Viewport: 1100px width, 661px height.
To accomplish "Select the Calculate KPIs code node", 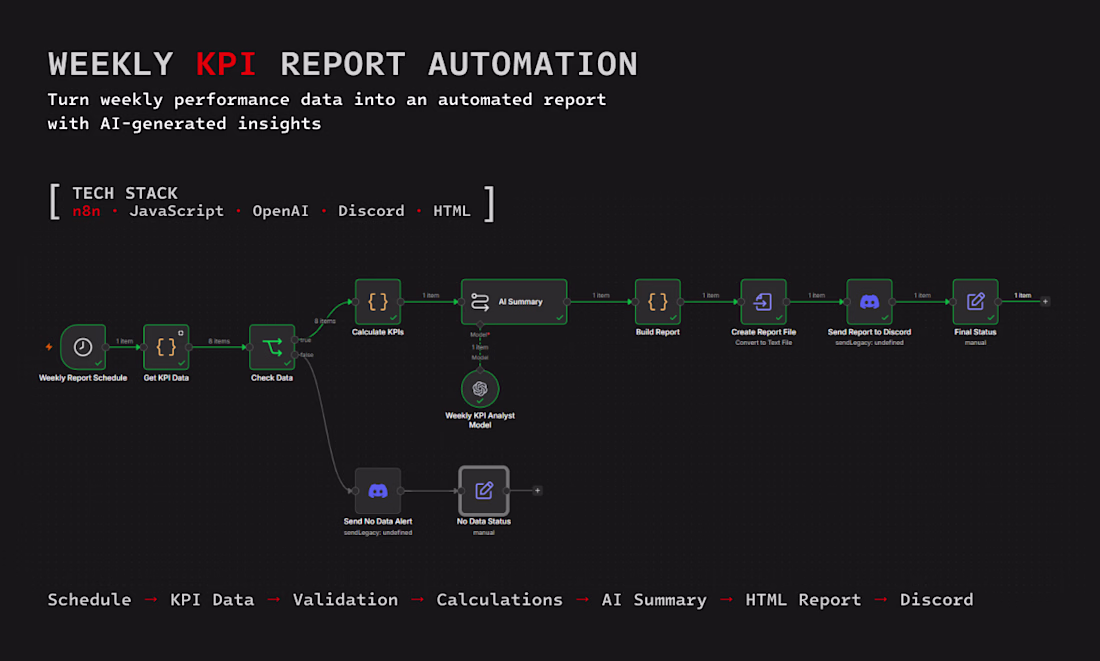I will tap(377, 302).
